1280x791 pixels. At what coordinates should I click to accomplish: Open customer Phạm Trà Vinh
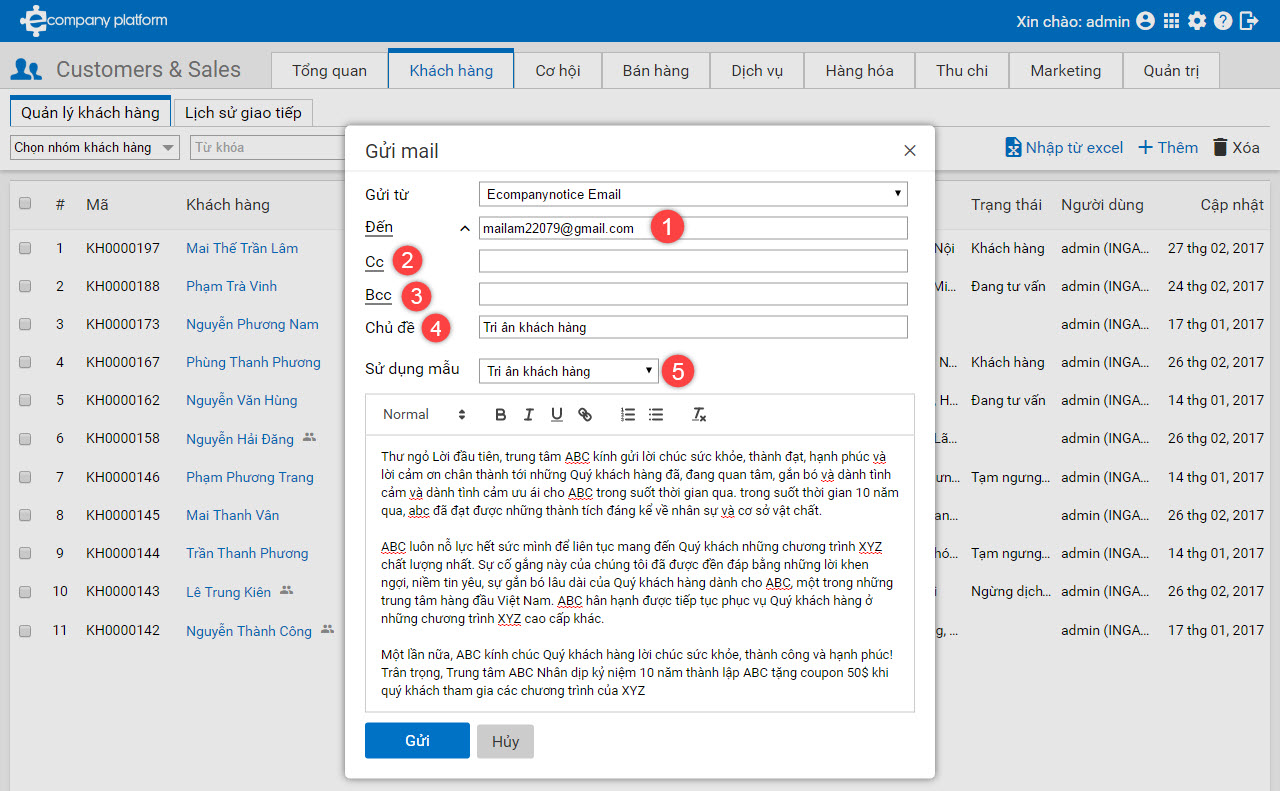click(231, 286)
